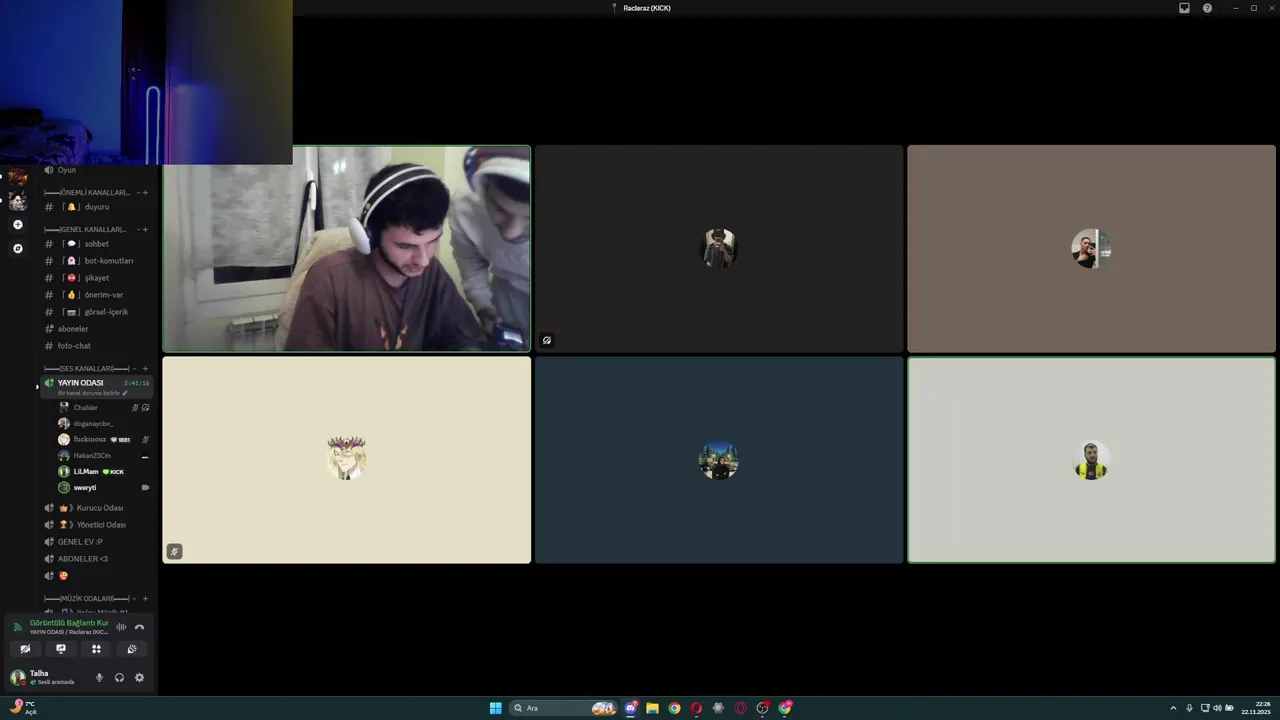1280x720 pixels.
Task: Open Opera browser from taskbar
Action: click(x=696, y=708)
